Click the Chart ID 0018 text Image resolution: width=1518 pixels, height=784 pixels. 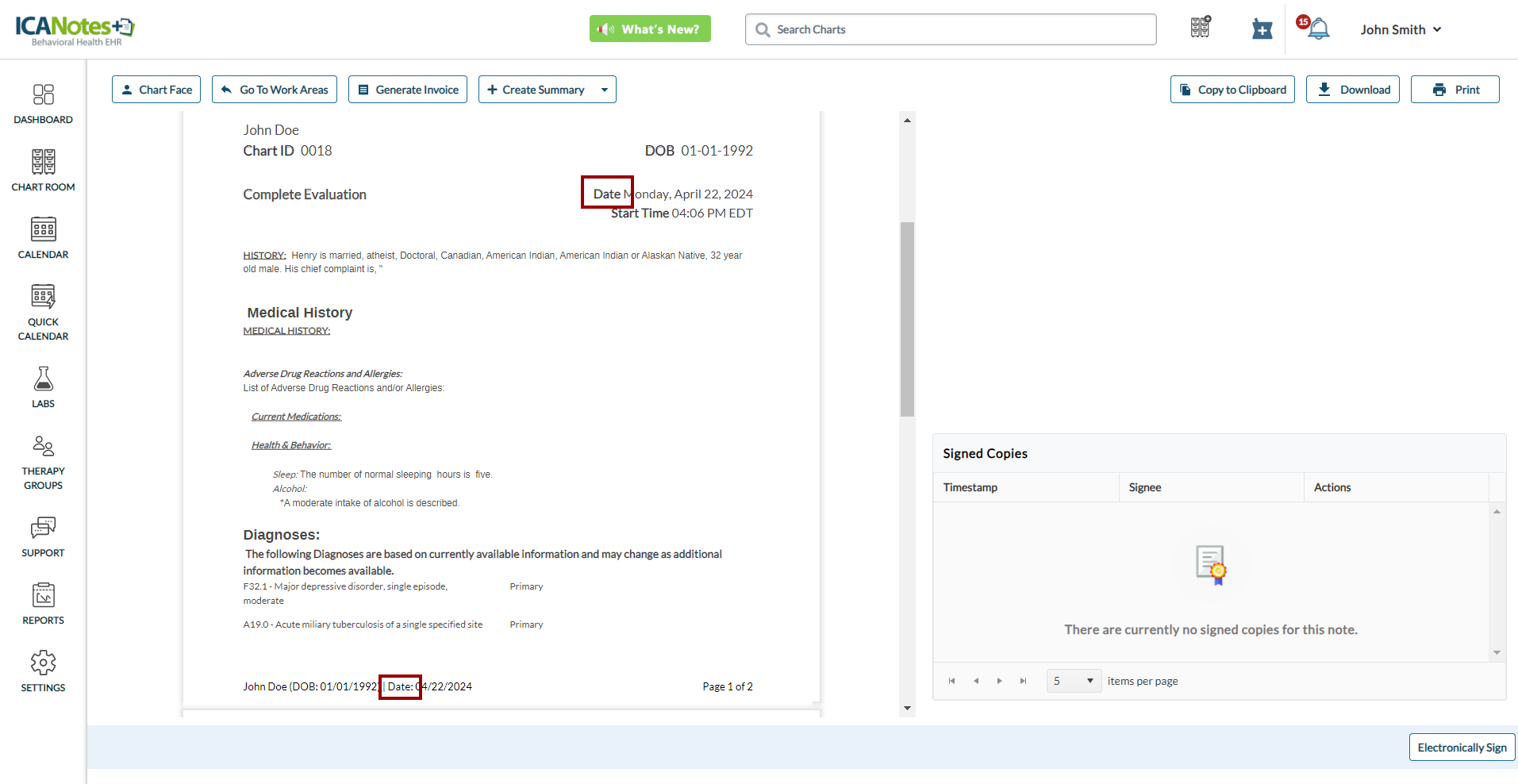[x=287, y=151]
